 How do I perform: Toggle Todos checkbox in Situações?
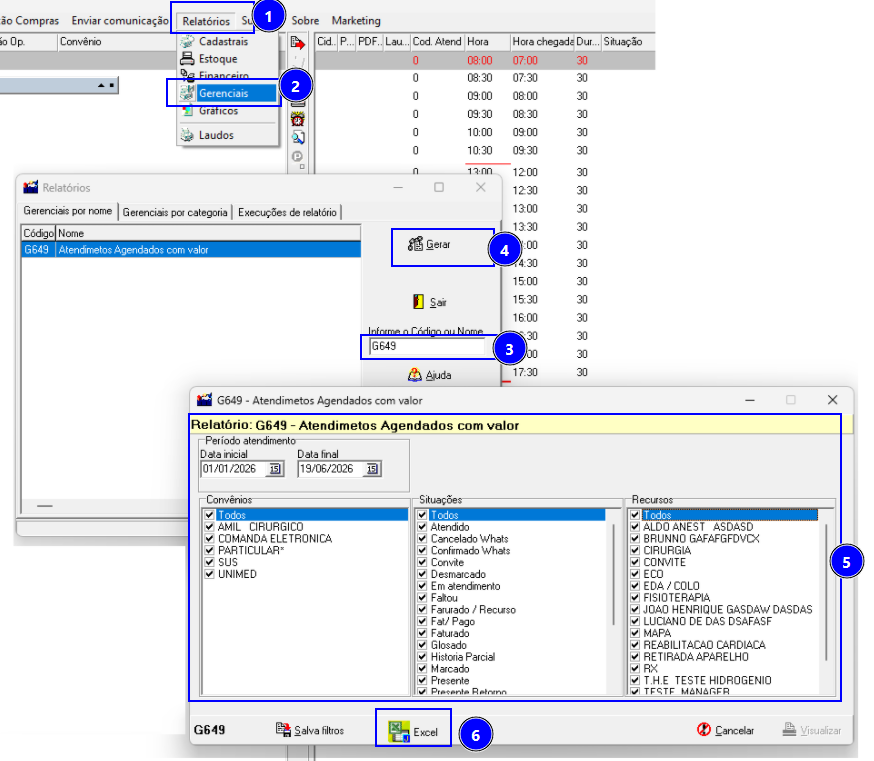point(422,515)
